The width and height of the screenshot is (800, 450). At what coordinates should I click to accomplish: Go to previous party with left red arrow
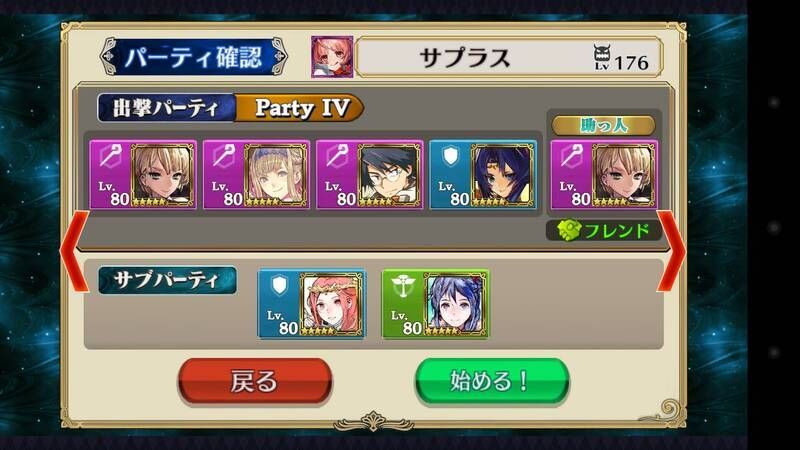click(74, 252)
